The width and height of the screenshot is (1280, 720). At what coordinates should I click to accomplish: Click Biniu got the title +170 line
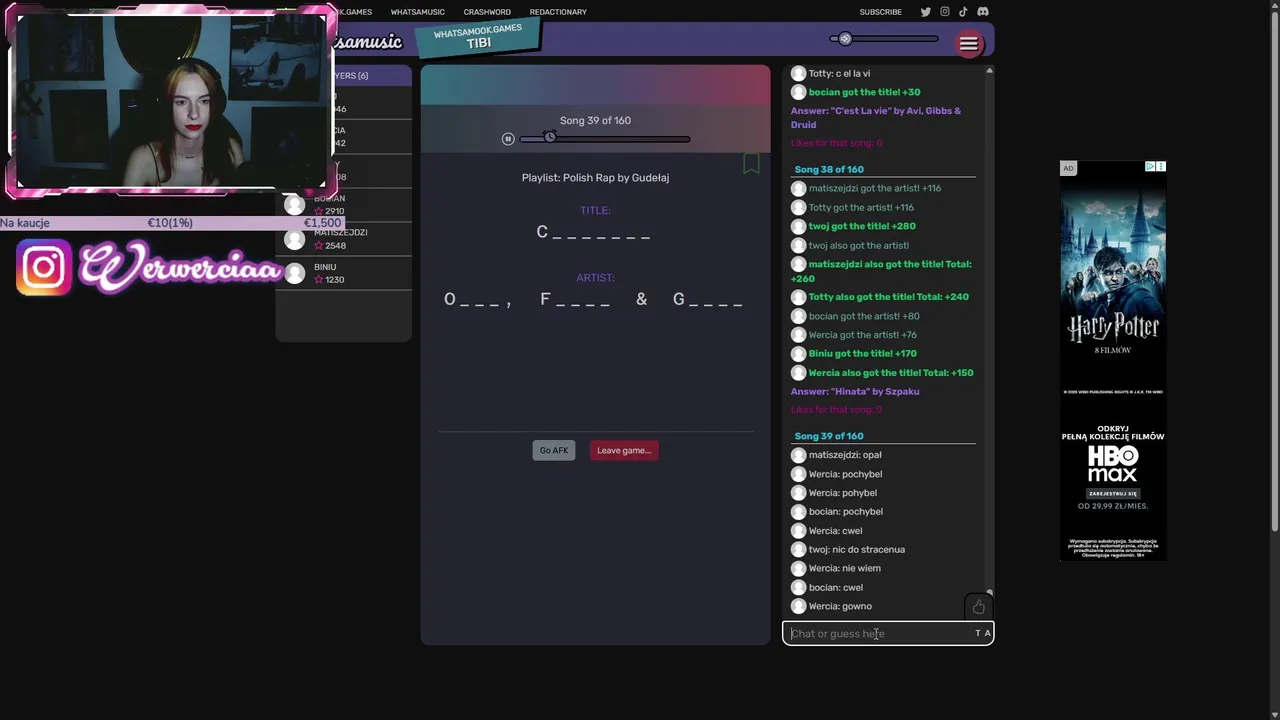tap(862, 353)
